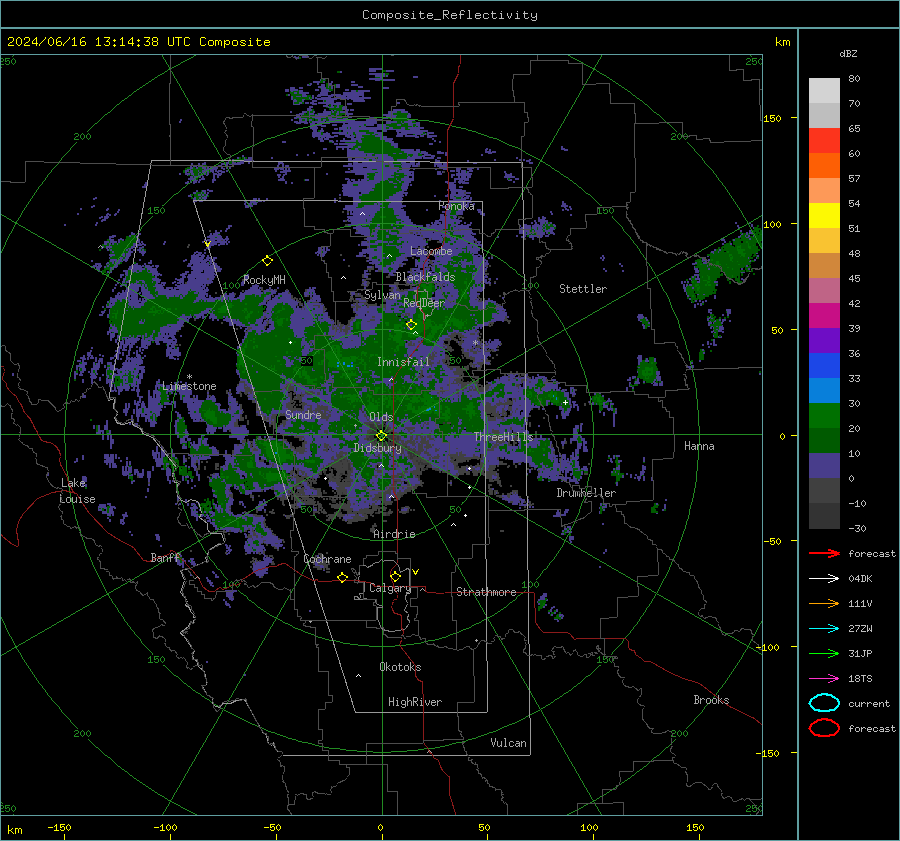Select the purple 36-39 dBZ color swatch

point(824,340)
